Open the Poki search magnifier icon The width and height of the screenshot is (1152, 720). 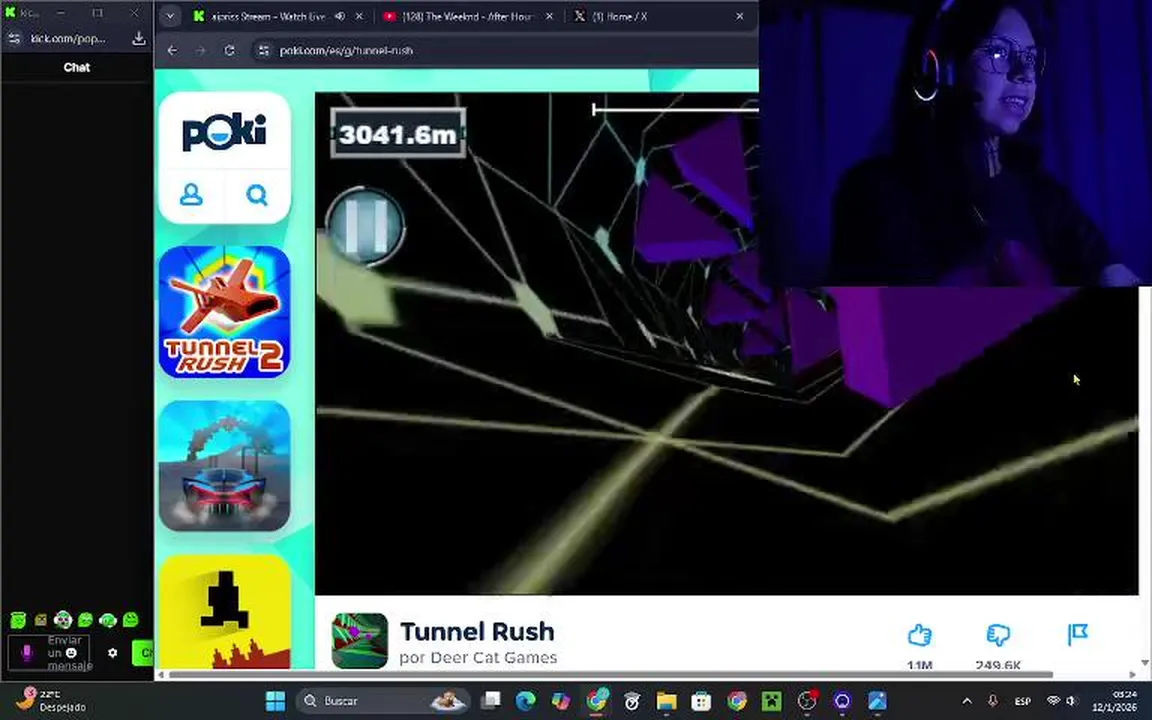257,195
